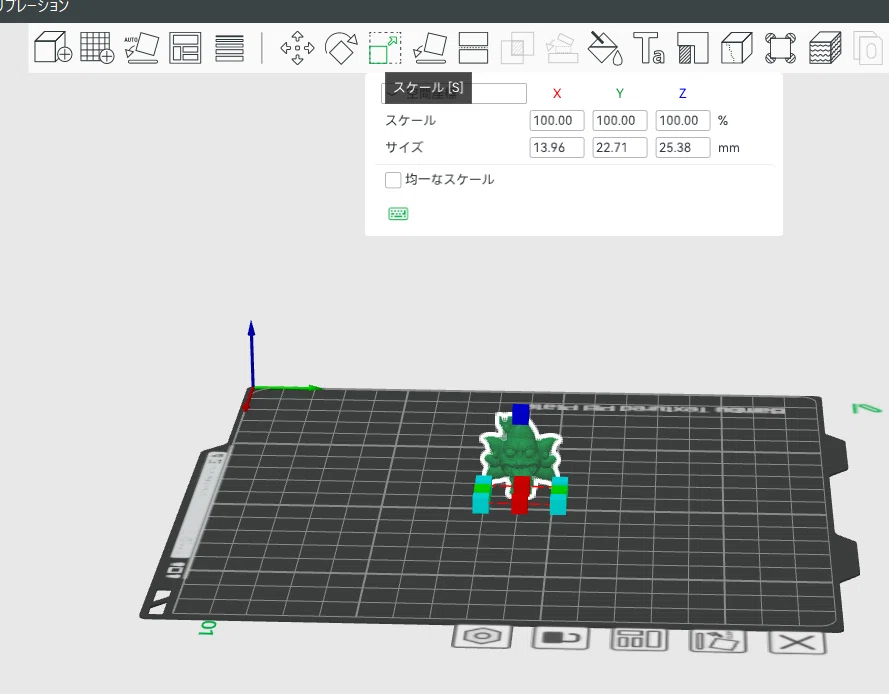The height and width of the screenshot is (694, 889).
Task: Select the Cut tool
Action: pos(473,48)
